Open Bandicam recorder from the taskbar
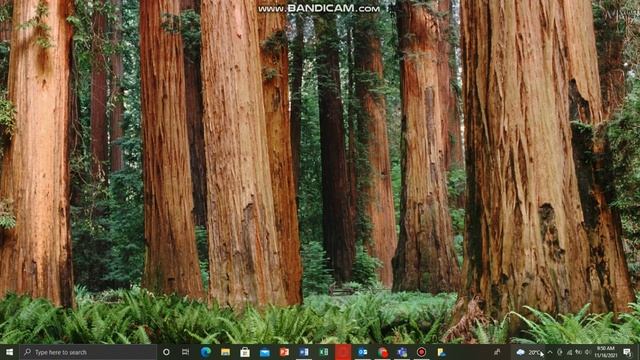 421,352
